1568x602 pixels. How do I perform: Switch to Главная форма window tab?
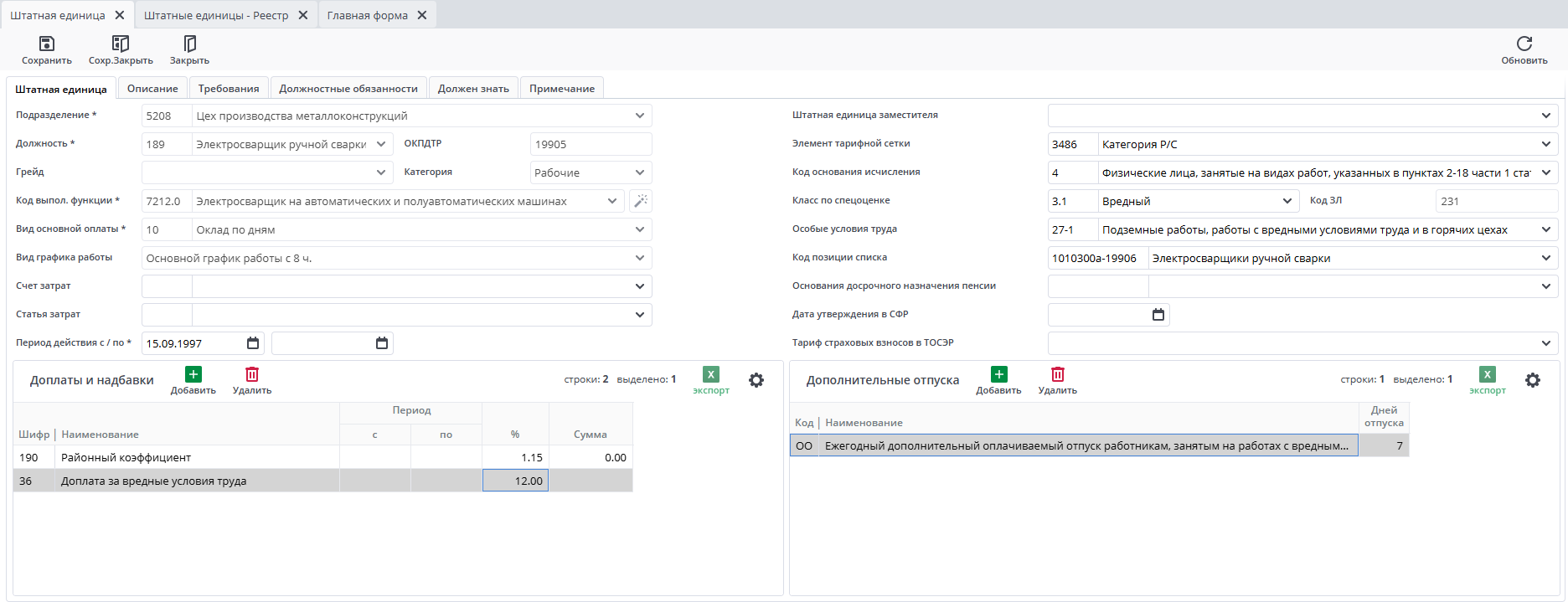click(368, 15)
